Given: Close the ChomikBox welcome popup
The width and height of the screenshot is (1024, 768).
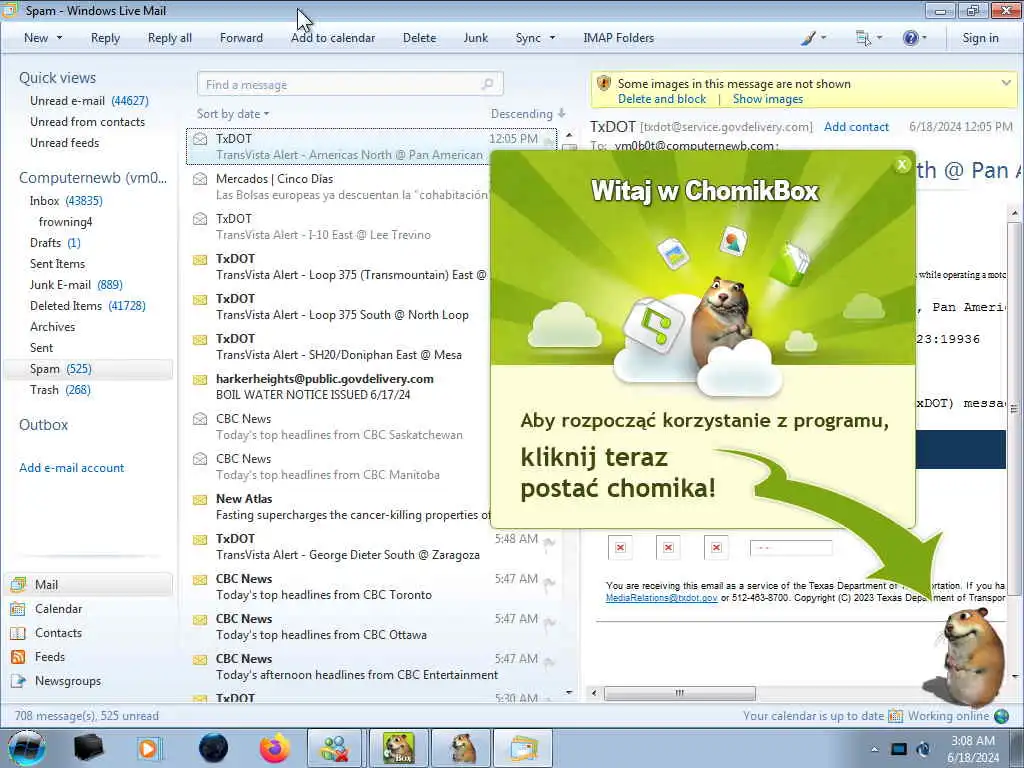Looking at the screenshot, I should click(902, 165).
